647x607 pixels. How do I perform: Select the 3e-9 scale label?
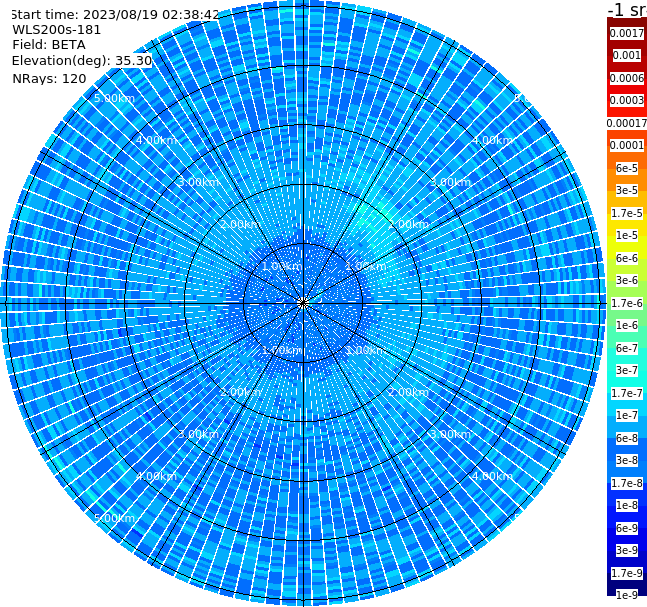click(x=627, y=550)
